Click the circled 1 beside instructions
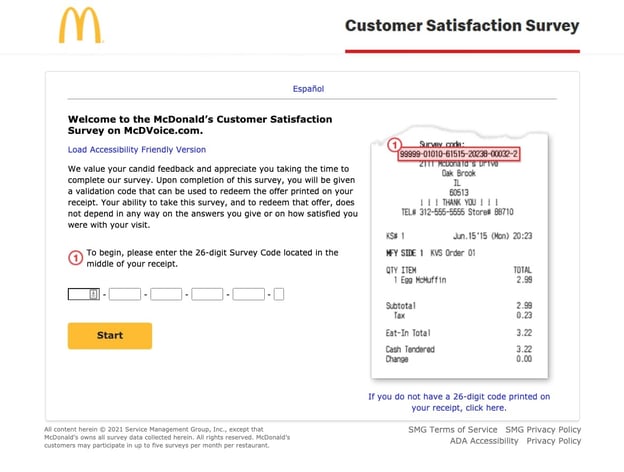 75,258
